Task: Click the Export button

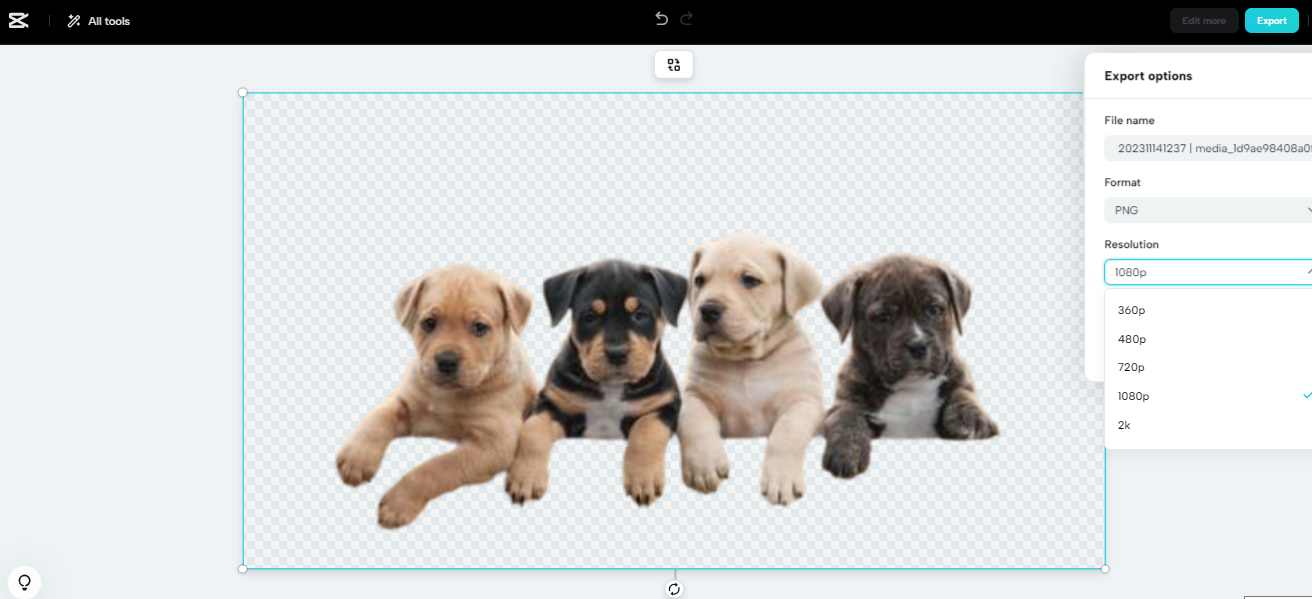Action: click(x=1271, y=20)
